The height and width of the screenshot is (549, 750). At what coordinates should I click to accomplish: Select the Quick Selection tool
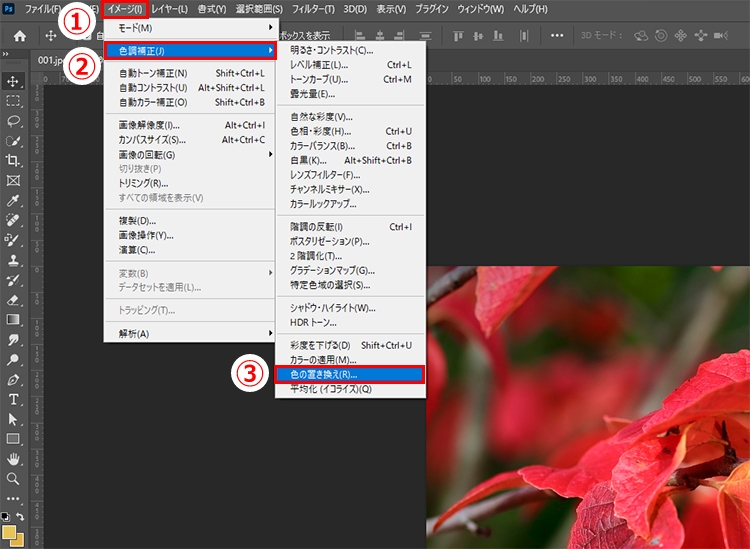(x=13, y=141)
